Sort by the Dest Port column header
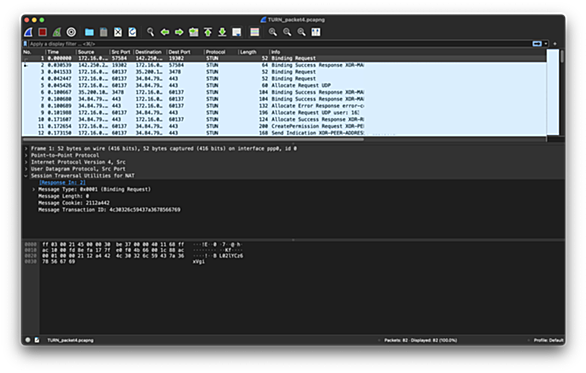Image resolution: width=586 pixels, height=373 pixels. [x=185, y=52]
